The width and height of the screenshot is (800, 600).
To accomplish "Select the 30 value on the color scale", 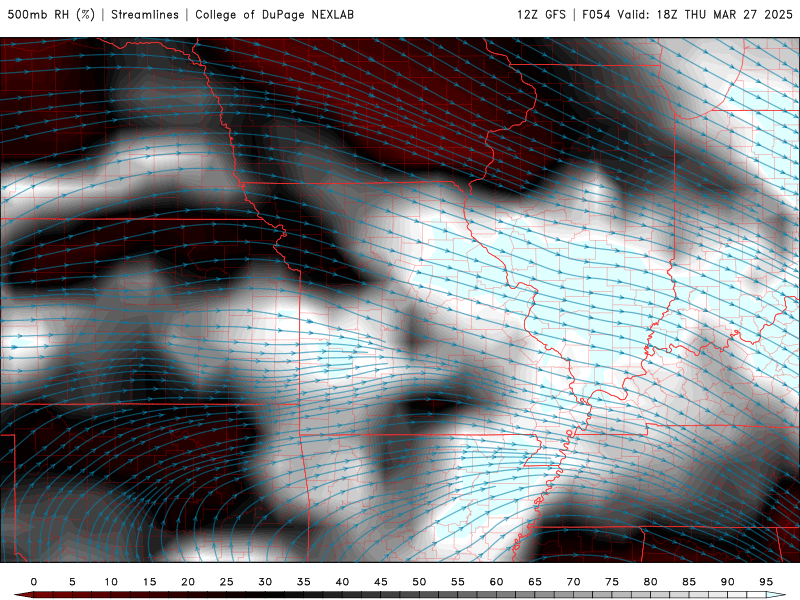I will tap(265, 582).
